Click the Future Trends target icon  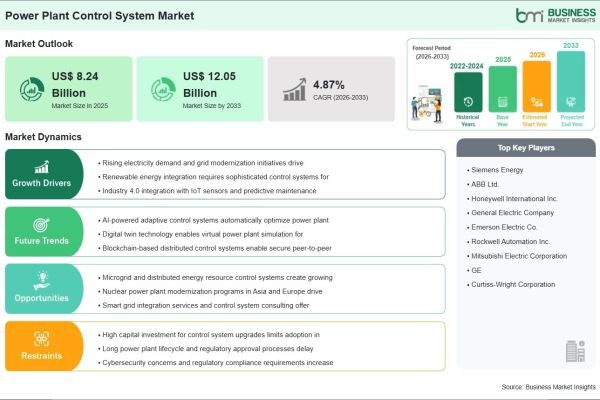point(41,225)
